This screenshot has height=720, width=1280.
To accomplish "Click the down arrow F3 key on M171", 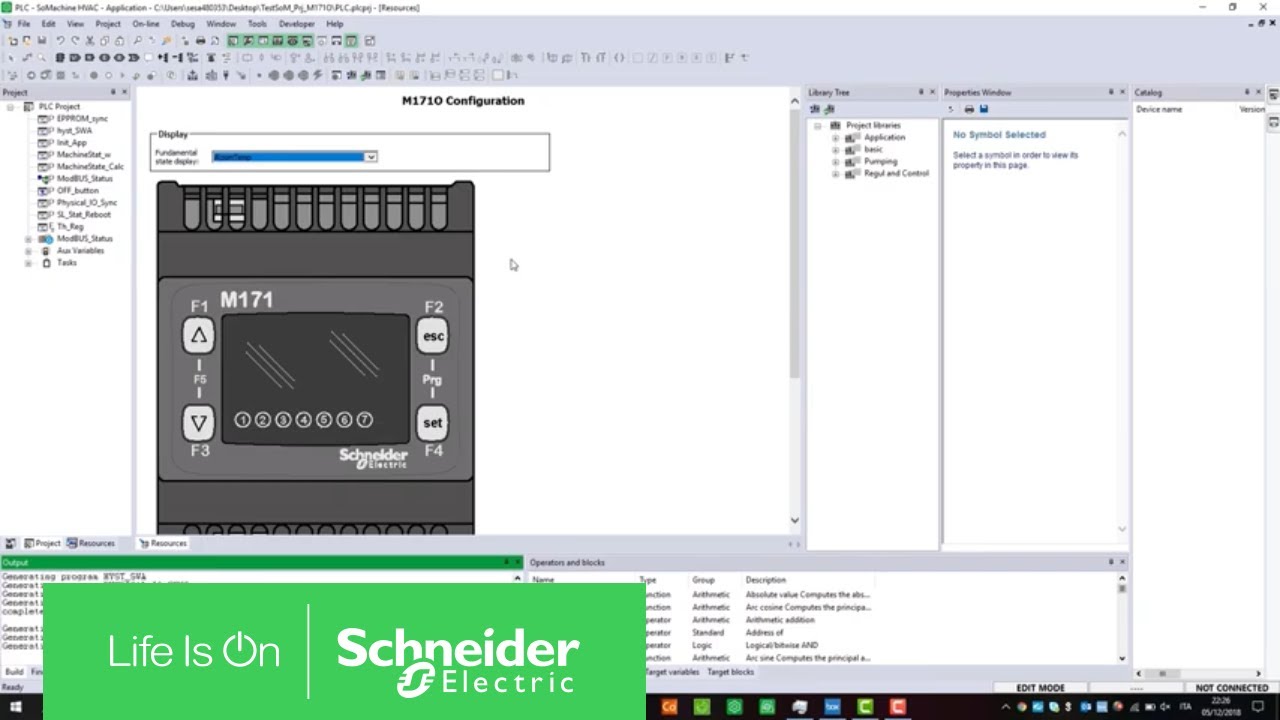I will pyautogui.click(x=199, y=423).
